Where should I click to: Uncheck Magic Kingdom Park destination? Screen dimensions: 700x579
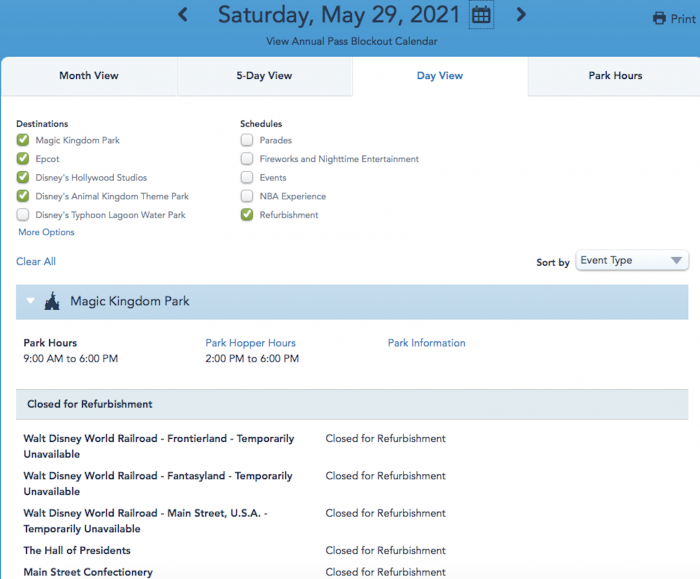pos(23,140)
